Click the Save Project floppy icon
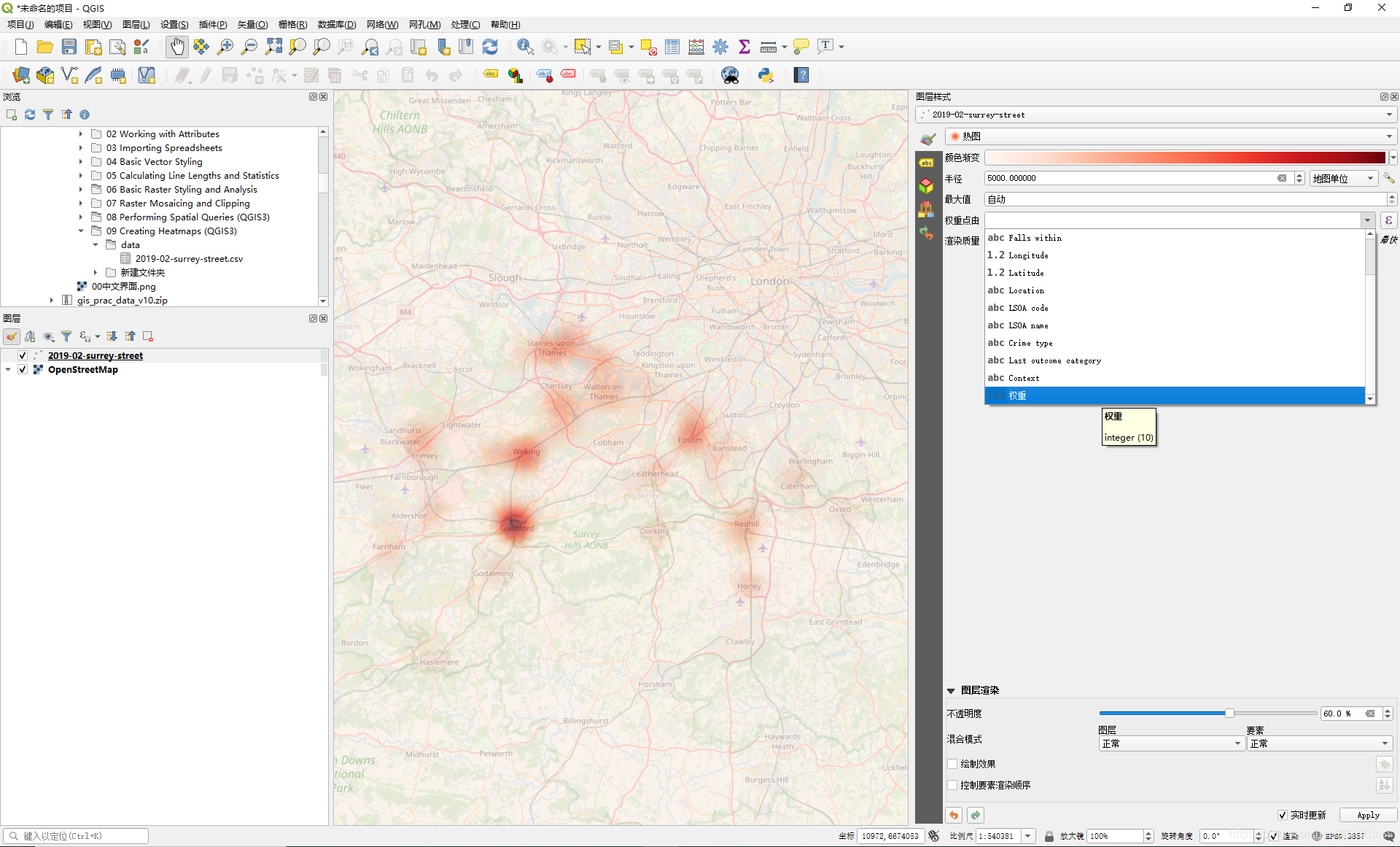The width and height of the screenshot is (1400, 847). click(69, 47)
